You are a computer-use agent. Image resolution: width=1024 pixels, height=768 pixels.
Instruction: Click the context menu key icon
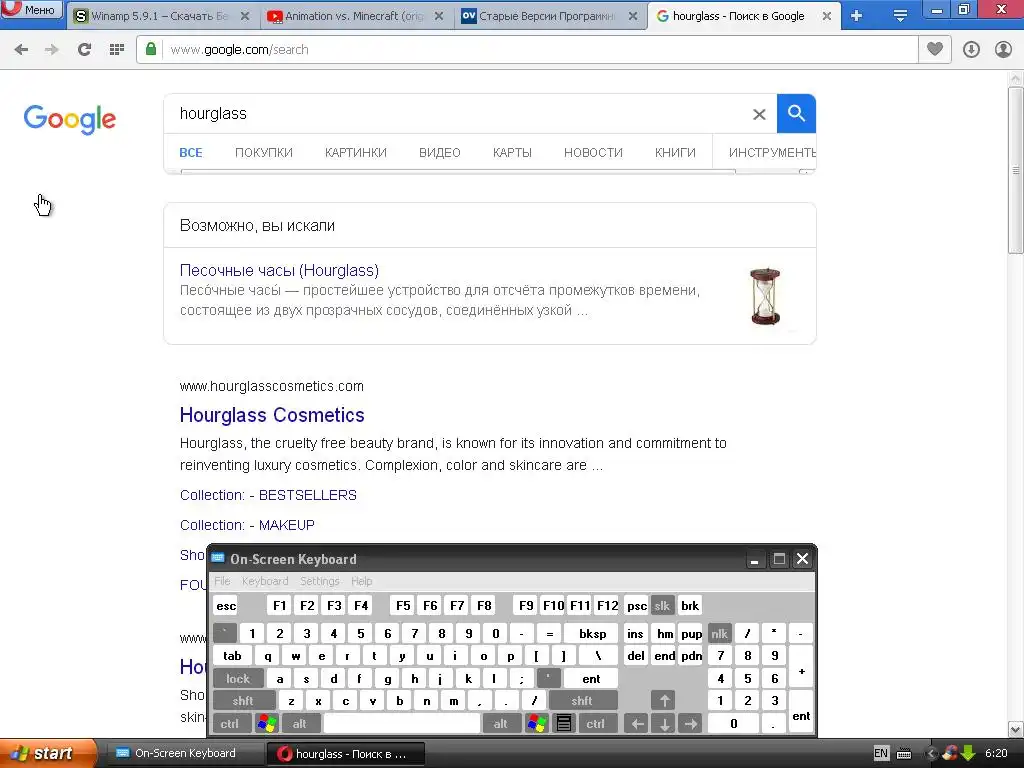point(564,724)
